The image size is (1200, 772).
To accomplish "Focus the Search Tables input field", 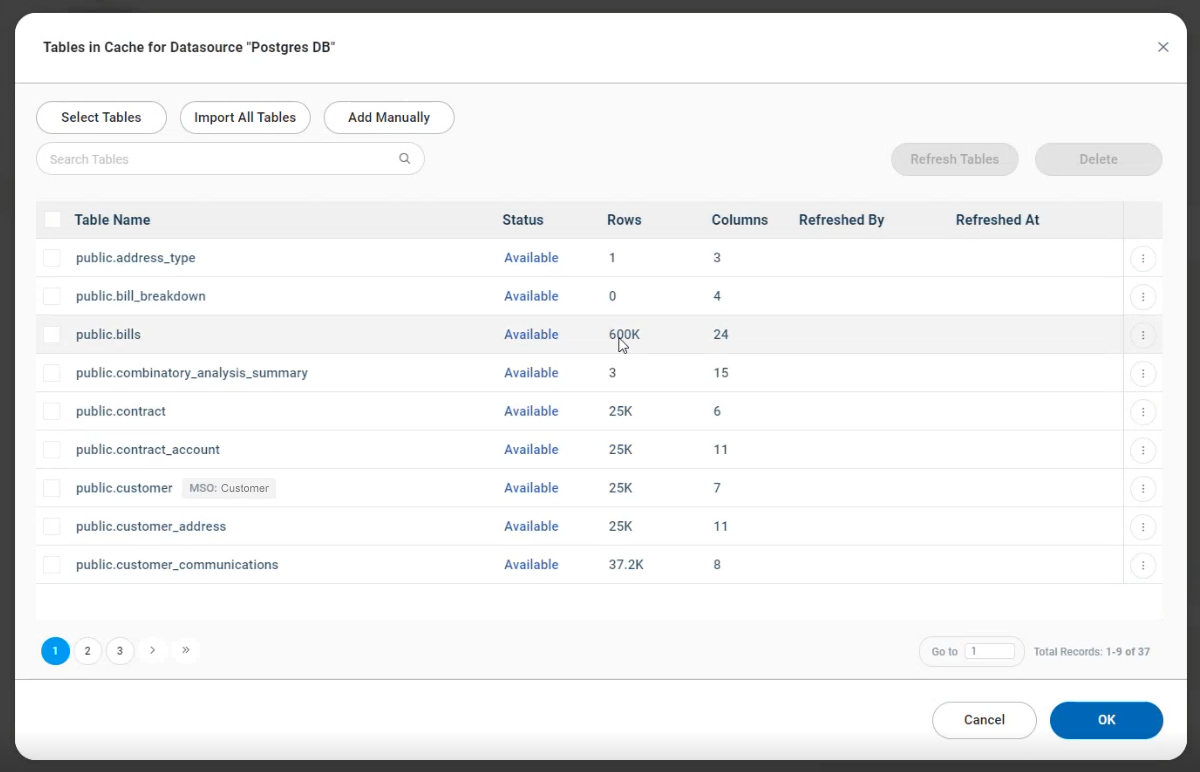I will tap(220, 159).
